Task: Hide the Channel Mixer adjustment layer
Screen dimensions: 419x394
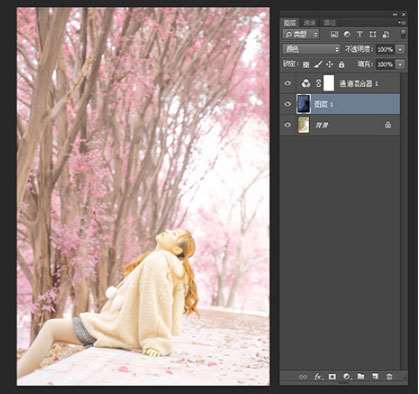Action: coord(288,83)
